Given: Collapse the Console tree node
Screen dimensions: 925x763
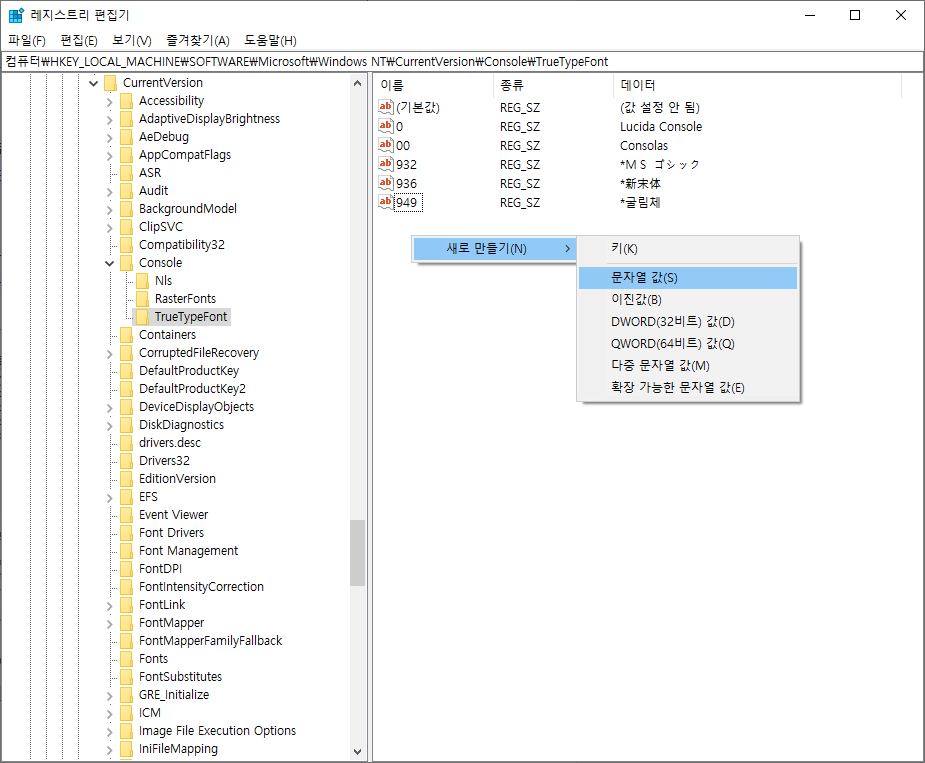Looking at the screenshot, I should pyautogui.click(x=109, y=263).
